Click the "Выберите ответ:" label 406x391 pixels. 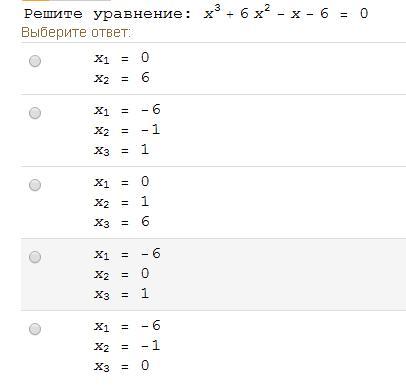[76, 33]
